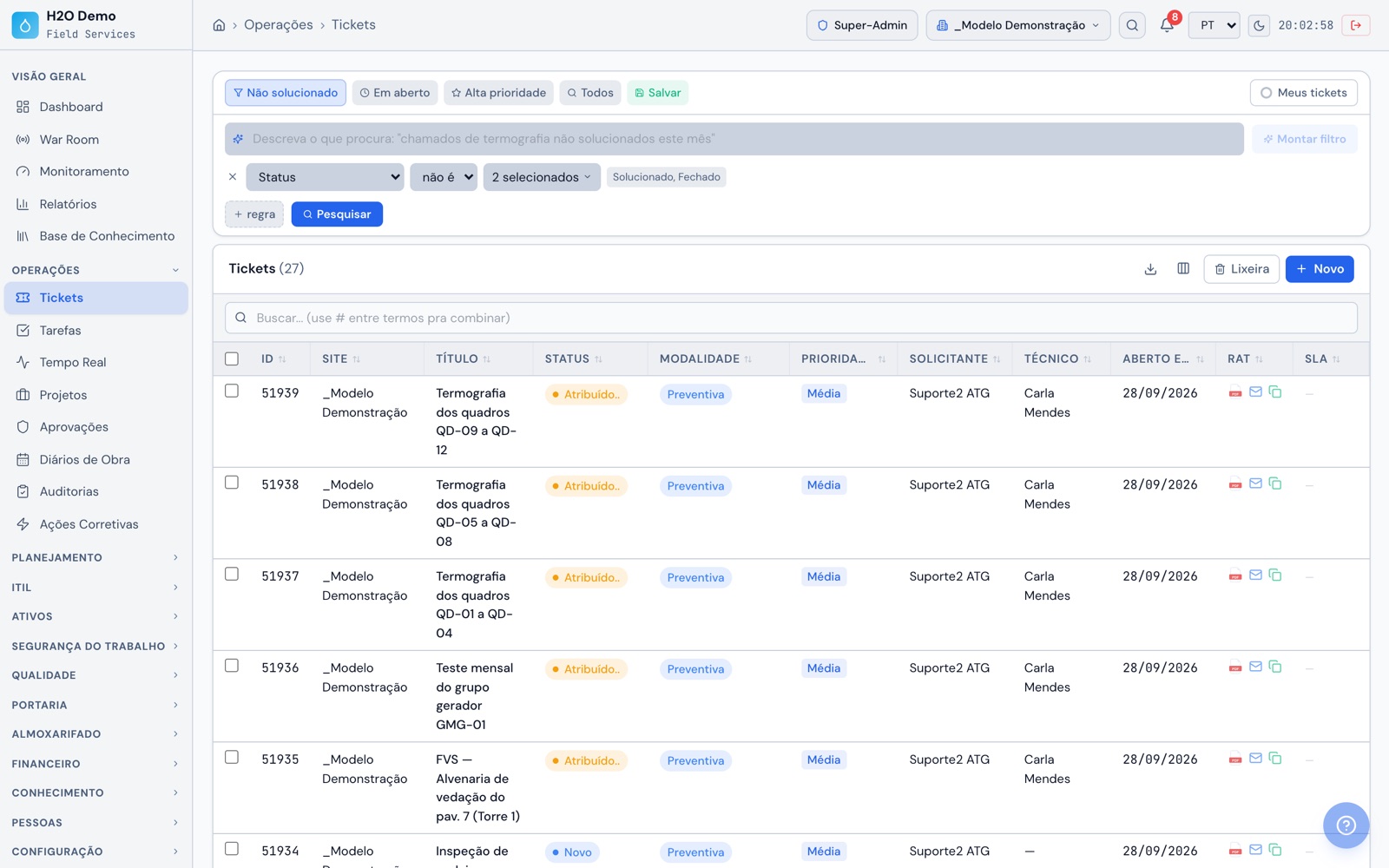
Task: Expand the Planejamento sidebar section
Action: pyautogui.click(x=95, y=558)
